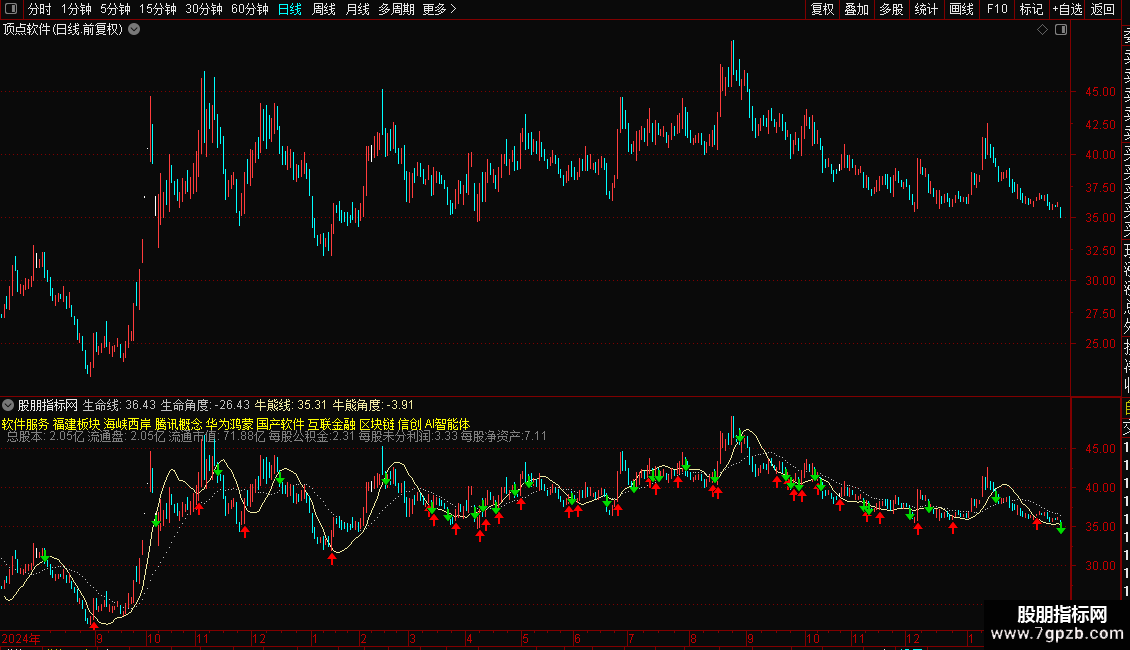Click the 福建板块 sector tag

click(76, 424)
